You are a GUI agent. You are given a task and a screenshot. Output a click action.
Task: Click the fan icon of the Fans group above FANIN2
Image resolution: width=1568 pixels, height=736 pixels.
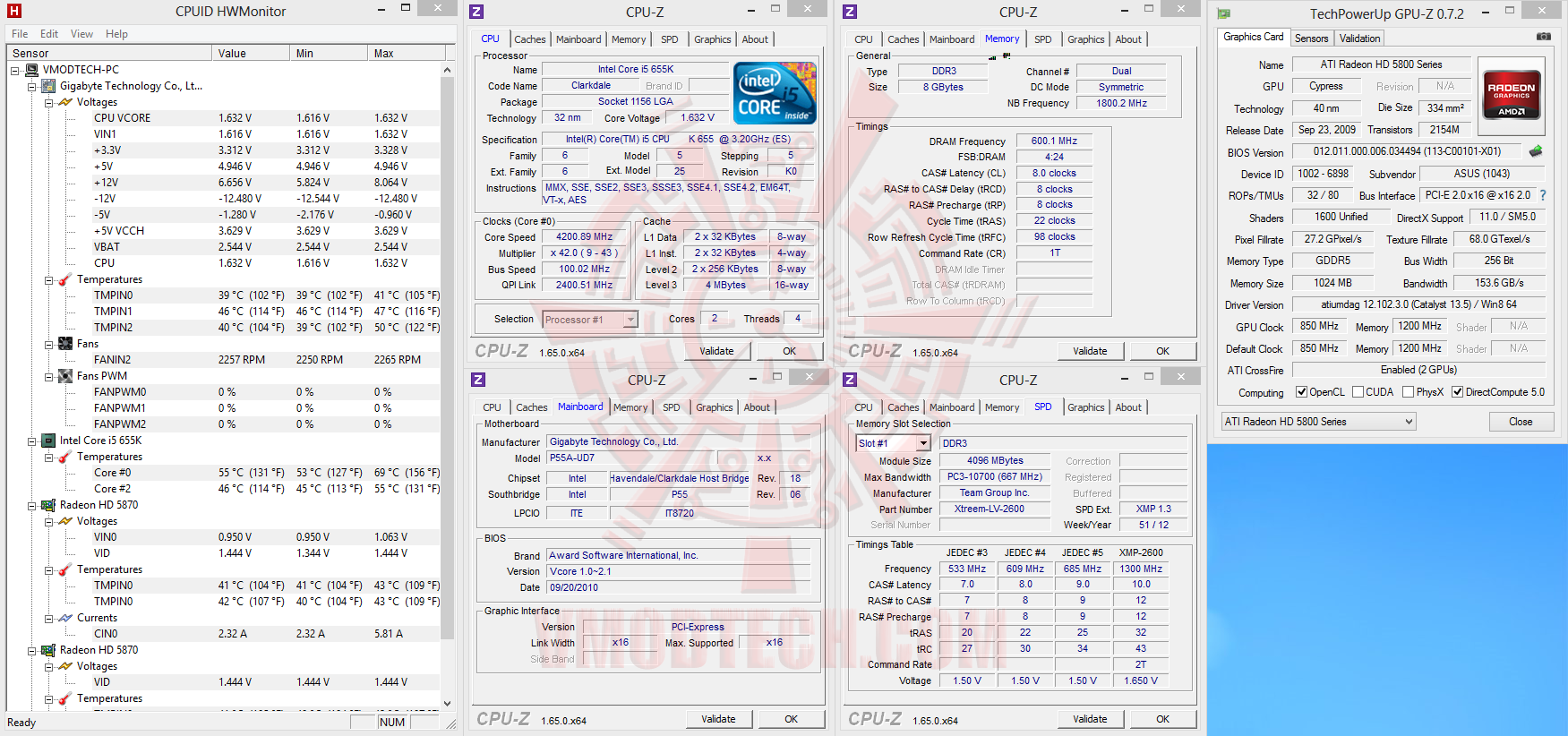coord(65,344)
